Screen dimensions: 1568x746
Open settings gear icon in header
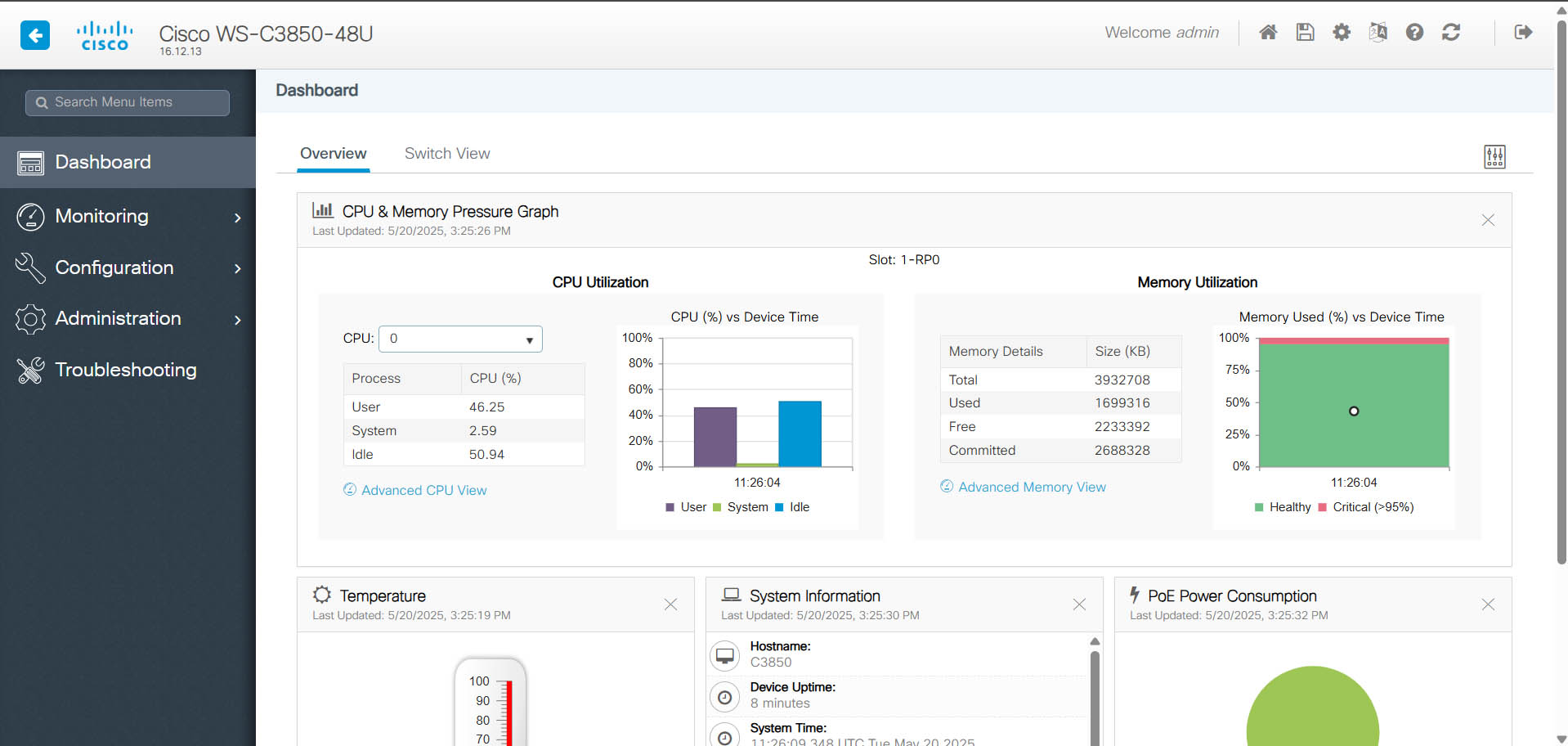coord(1342,33)
